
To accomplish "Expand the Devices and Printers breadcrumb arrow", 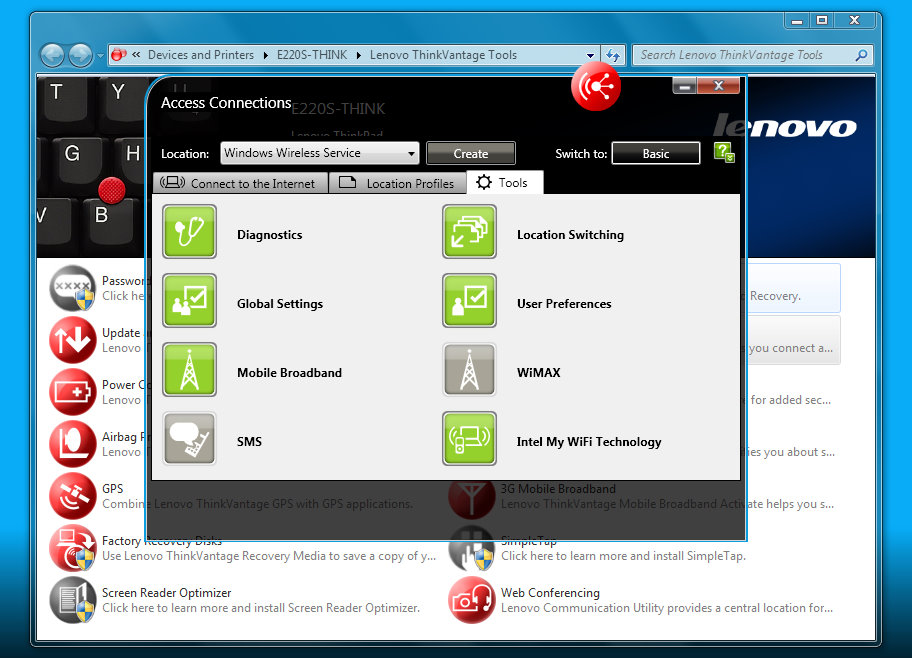I will pyautogui.click(x=265, y=55).
